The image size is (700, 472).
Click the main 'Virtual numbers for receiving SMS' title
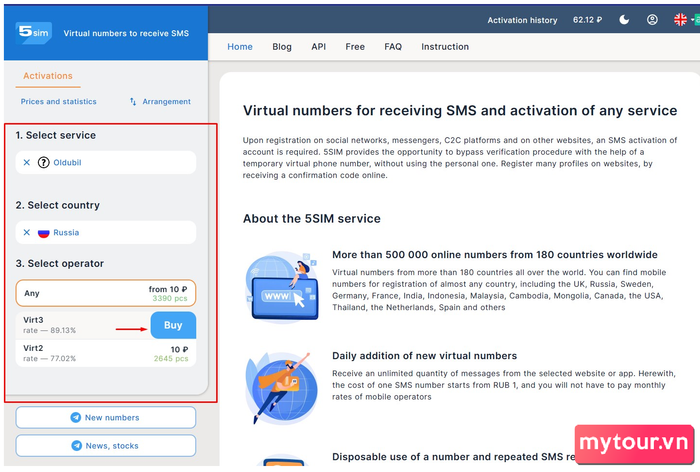click(x=460, y=111)
